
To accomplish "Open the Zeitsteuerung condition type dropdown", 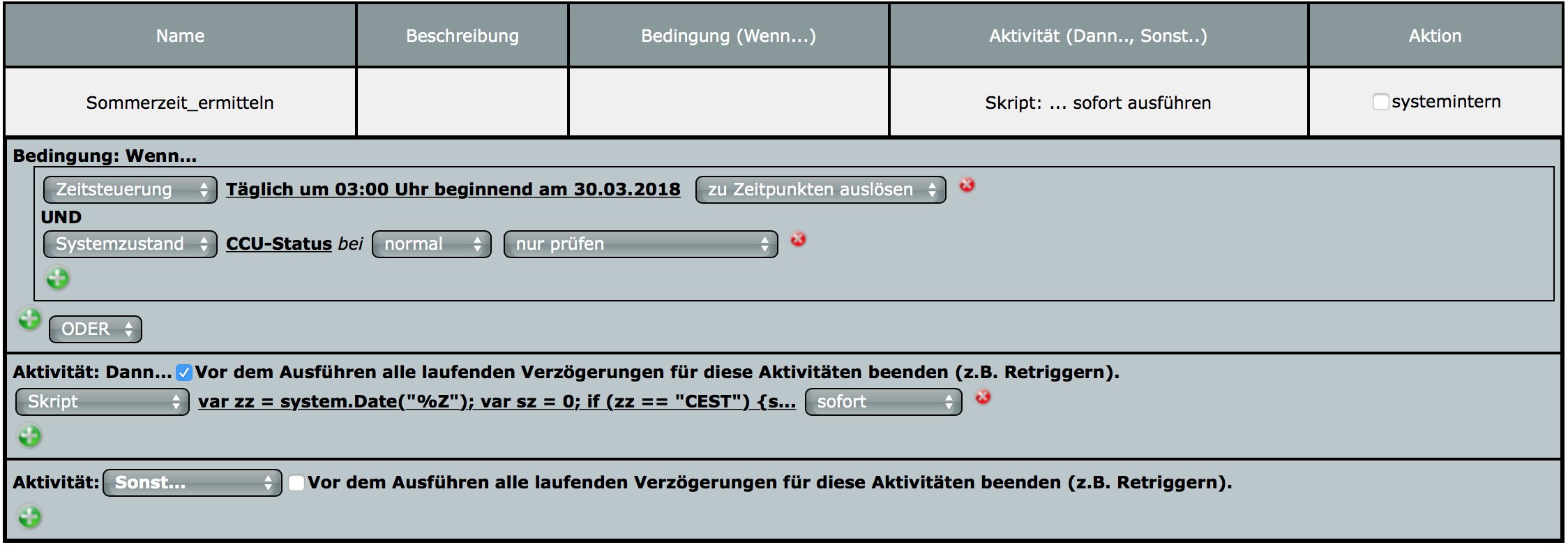I will coord(130,190).
